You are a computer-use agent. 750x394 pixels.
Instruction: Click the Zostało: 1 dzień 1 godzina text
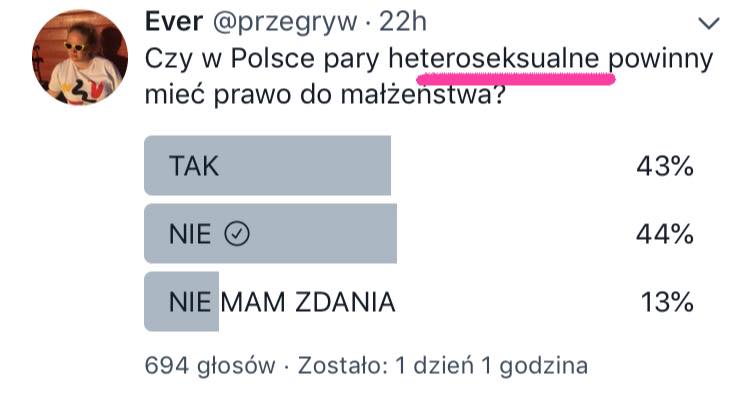pos(443,366)
